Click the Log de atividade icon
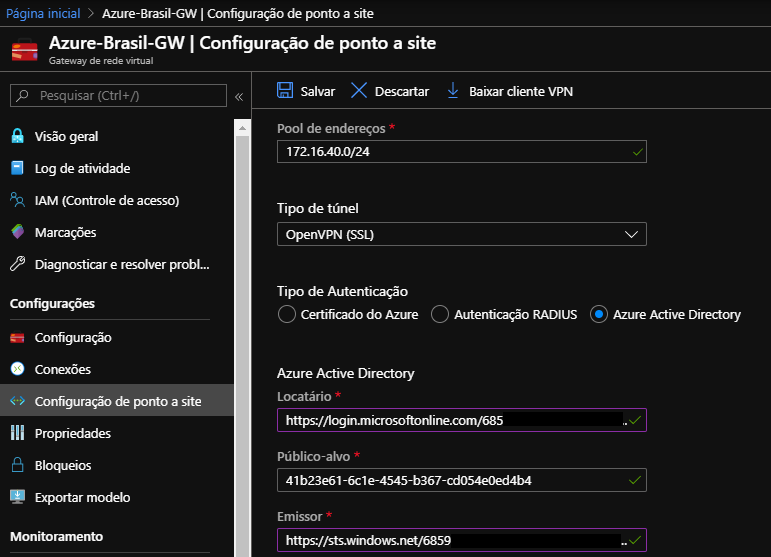Image resolution: width=771 pixels, height=557 pixels. [x=17, y=168]
